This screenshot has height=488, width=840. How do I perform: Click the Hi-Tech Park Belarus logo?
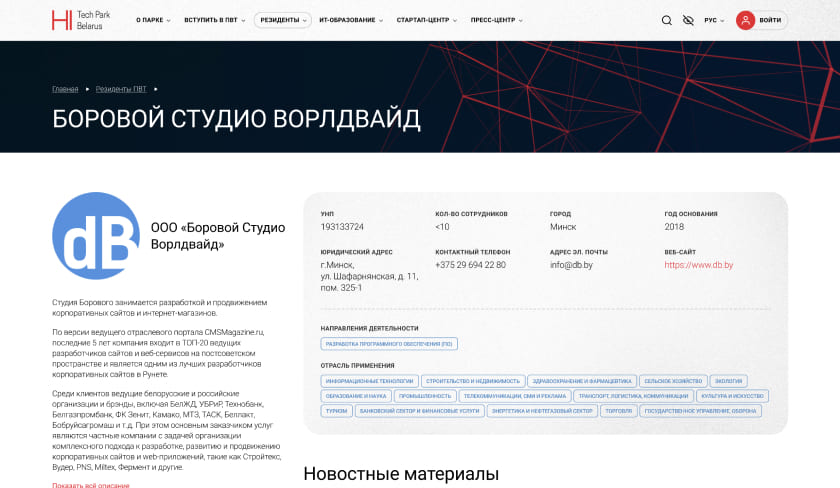(x=80, y=20)
